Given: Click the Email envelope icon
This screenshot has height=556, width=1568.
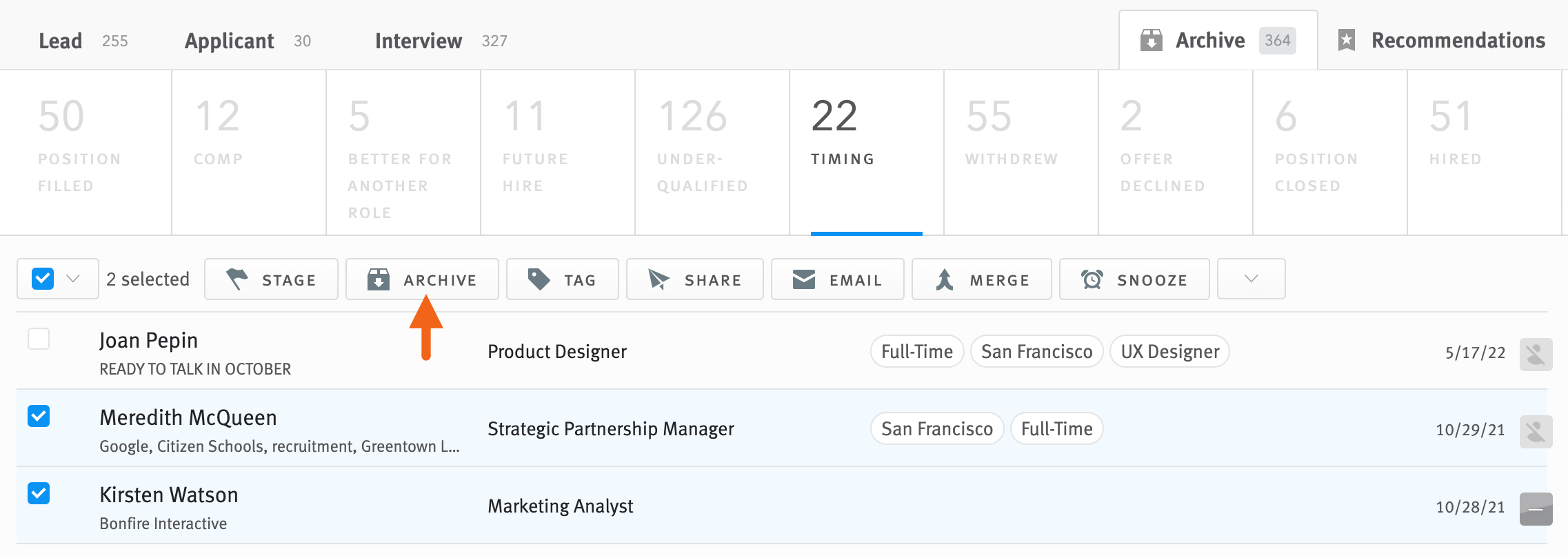Looking at the screenshot, I should tap(804, 279).
